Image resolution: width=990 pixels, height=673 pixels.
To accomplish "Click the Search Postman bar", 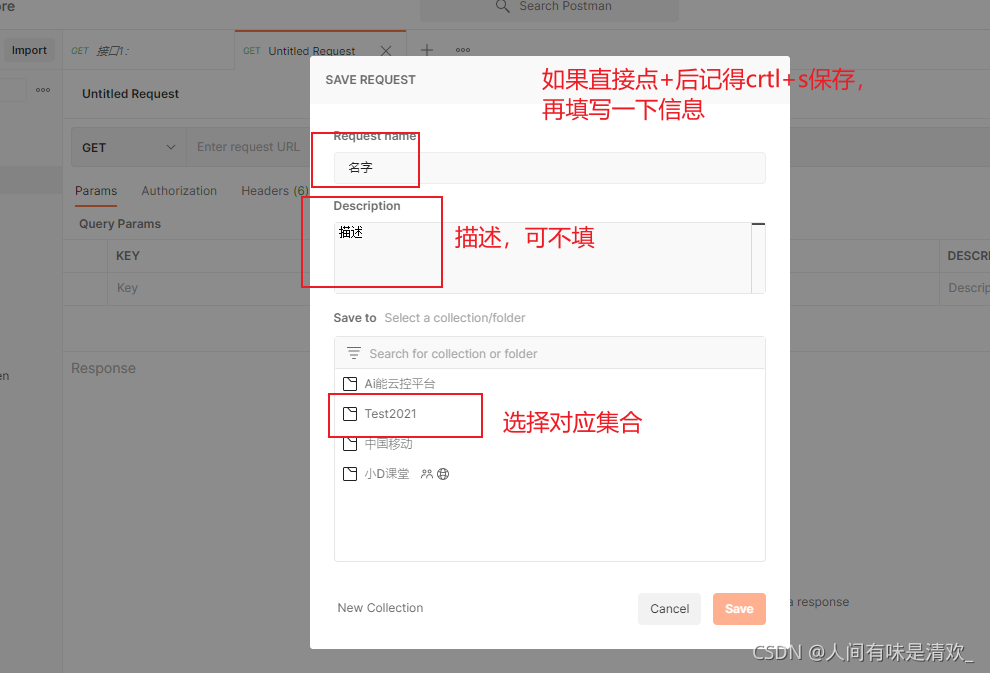I will click(549, 8).
